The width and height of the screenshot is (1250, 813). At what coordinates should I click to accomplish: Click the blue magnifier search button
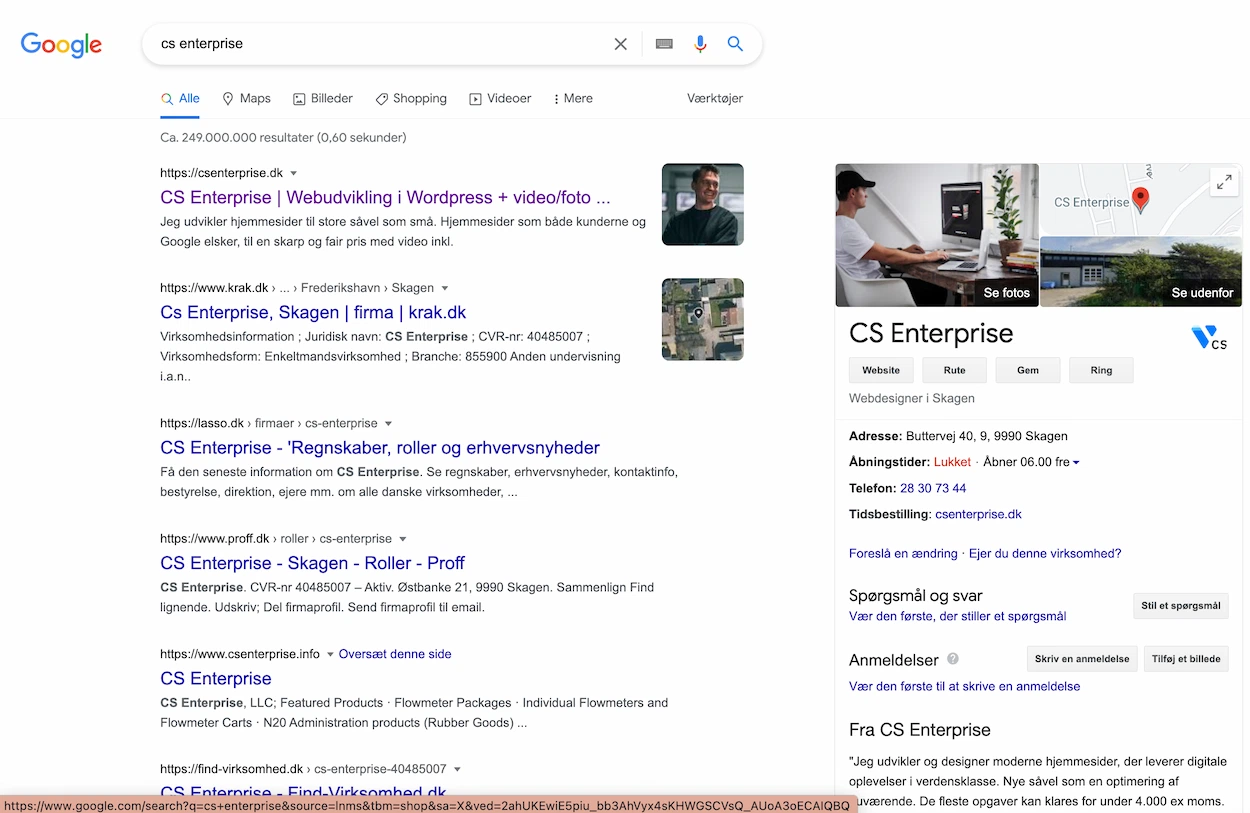click(x=735, y=44)
